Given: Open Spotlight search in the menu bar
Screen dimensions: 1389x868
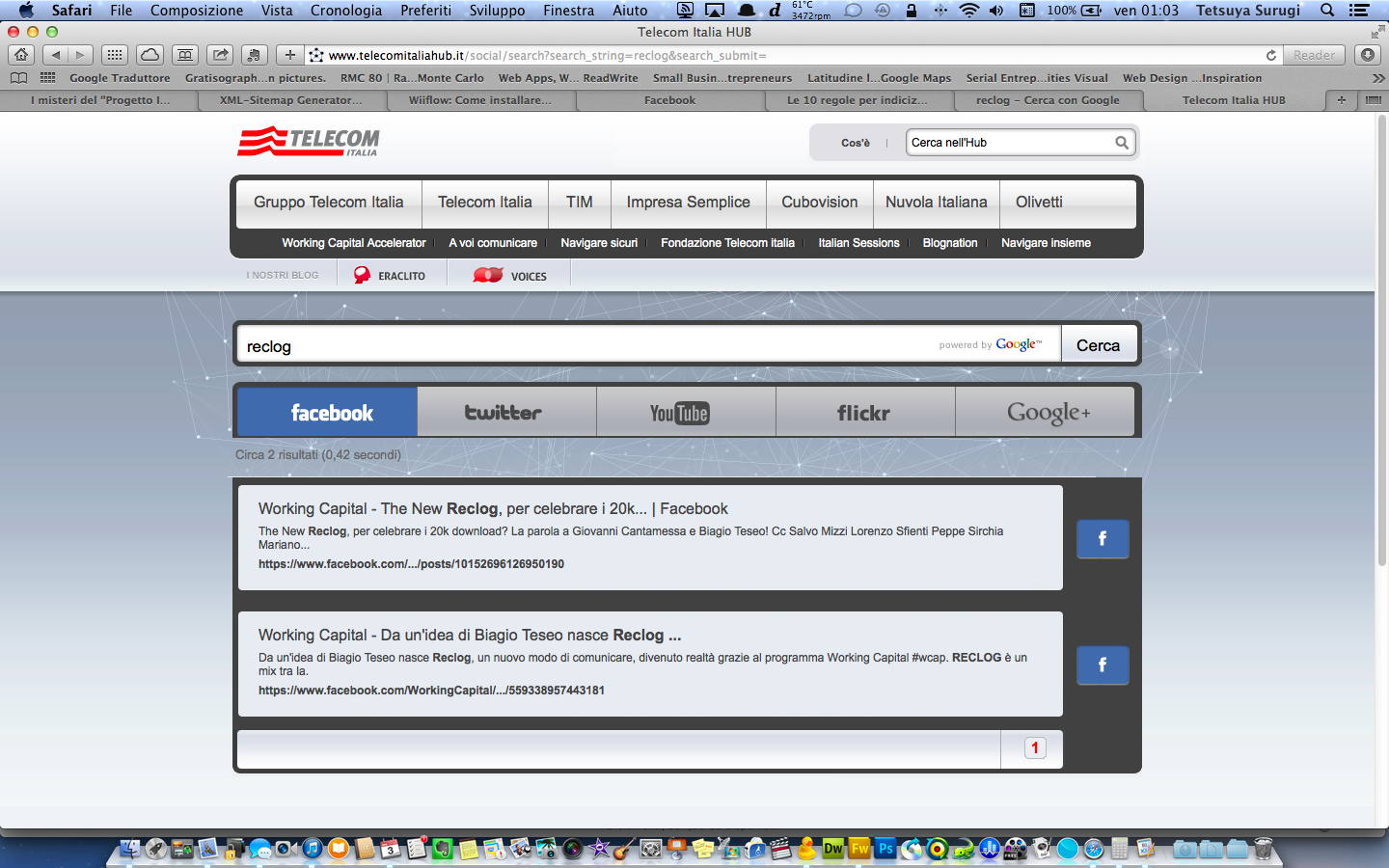Looking at the screenshot, I should 1327,11.
